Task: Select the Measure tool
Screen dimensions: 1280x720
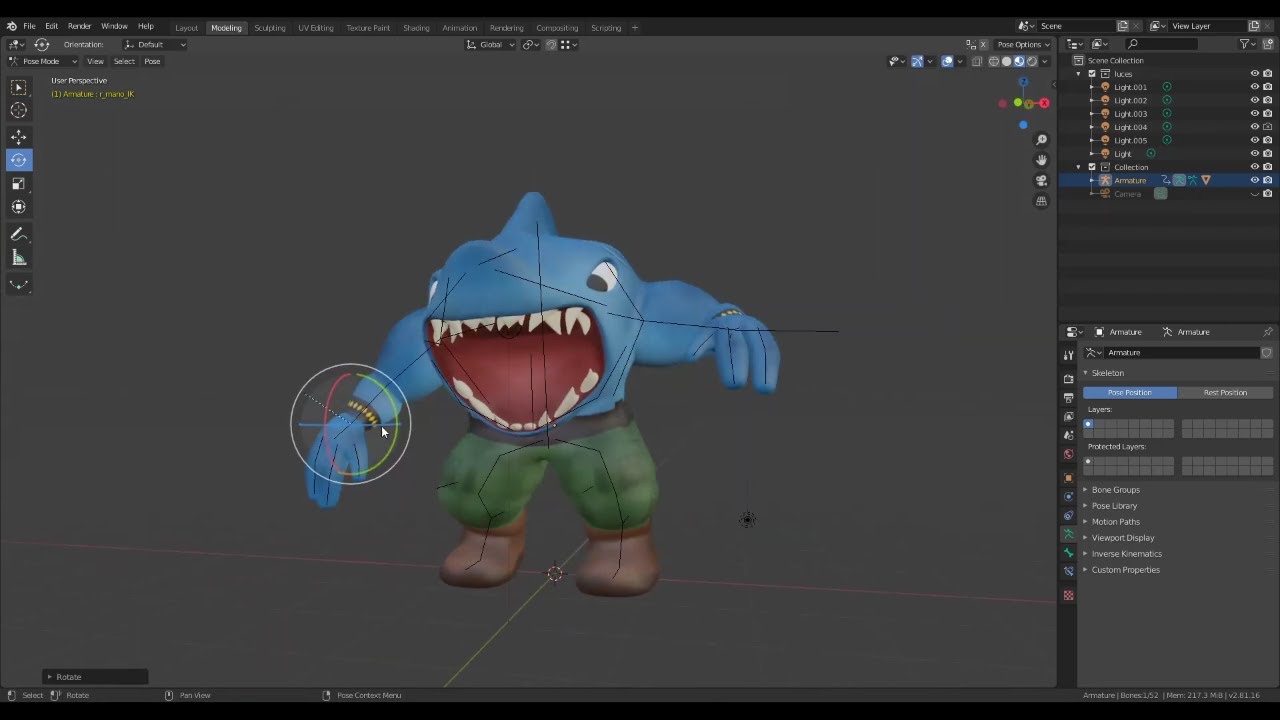Action: point(19,258)
